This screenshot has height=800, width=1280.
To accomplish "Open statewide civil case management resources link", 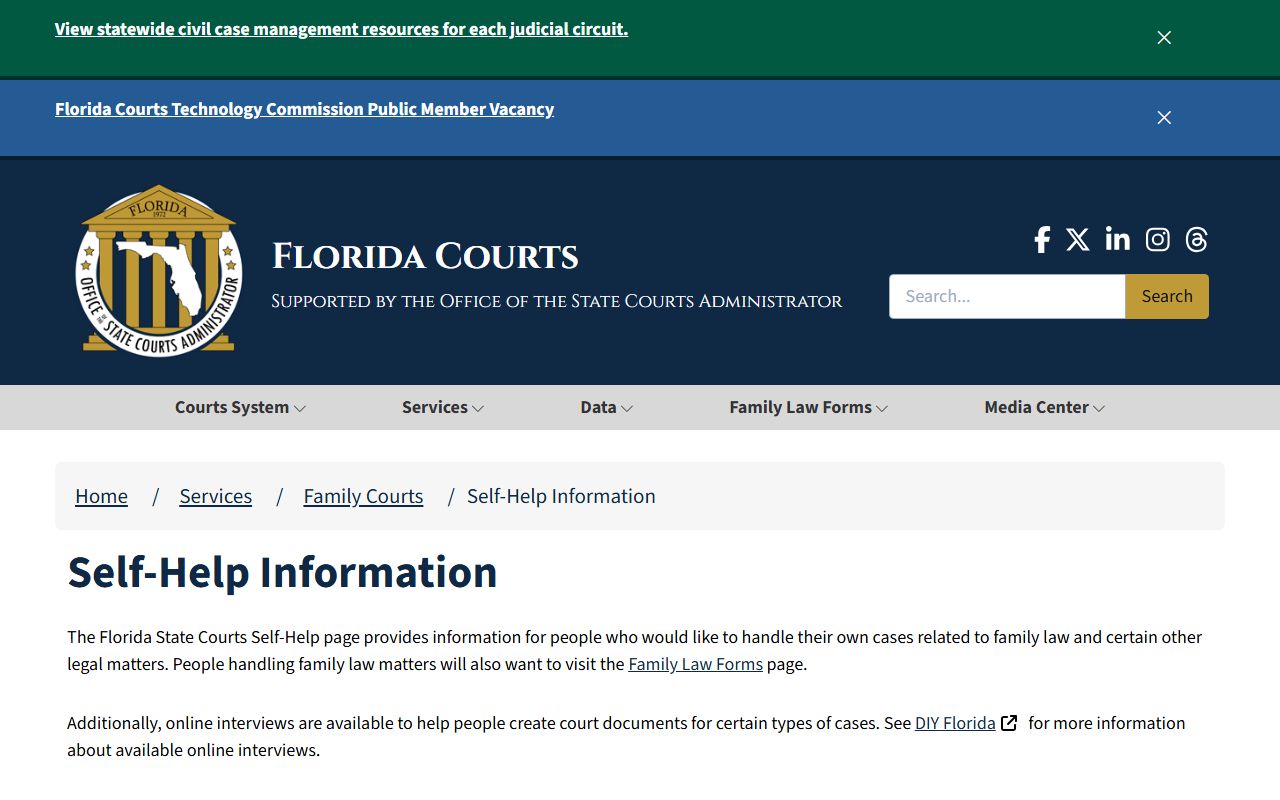I will 341,29.
